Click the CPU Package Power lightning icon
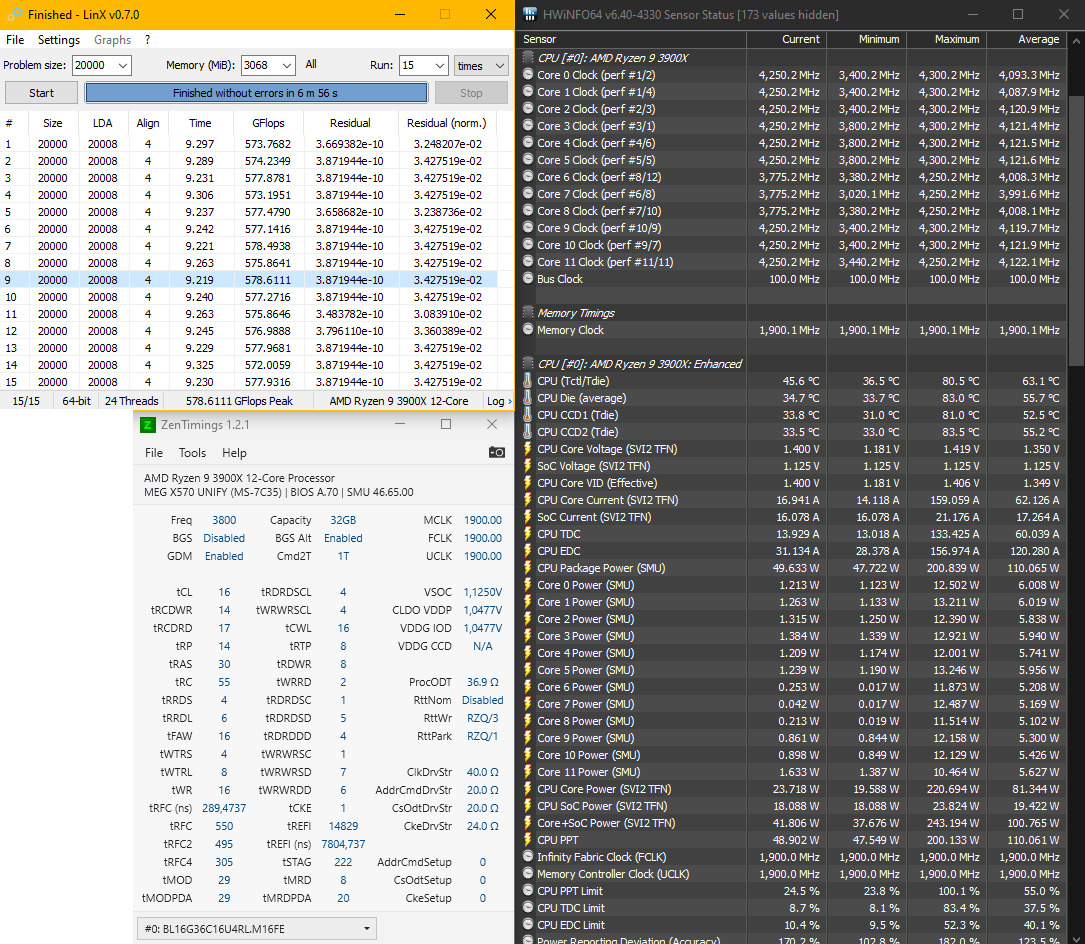Image resolution: width=1085 pixels, height=944 pixels. (x=528, y=568)
